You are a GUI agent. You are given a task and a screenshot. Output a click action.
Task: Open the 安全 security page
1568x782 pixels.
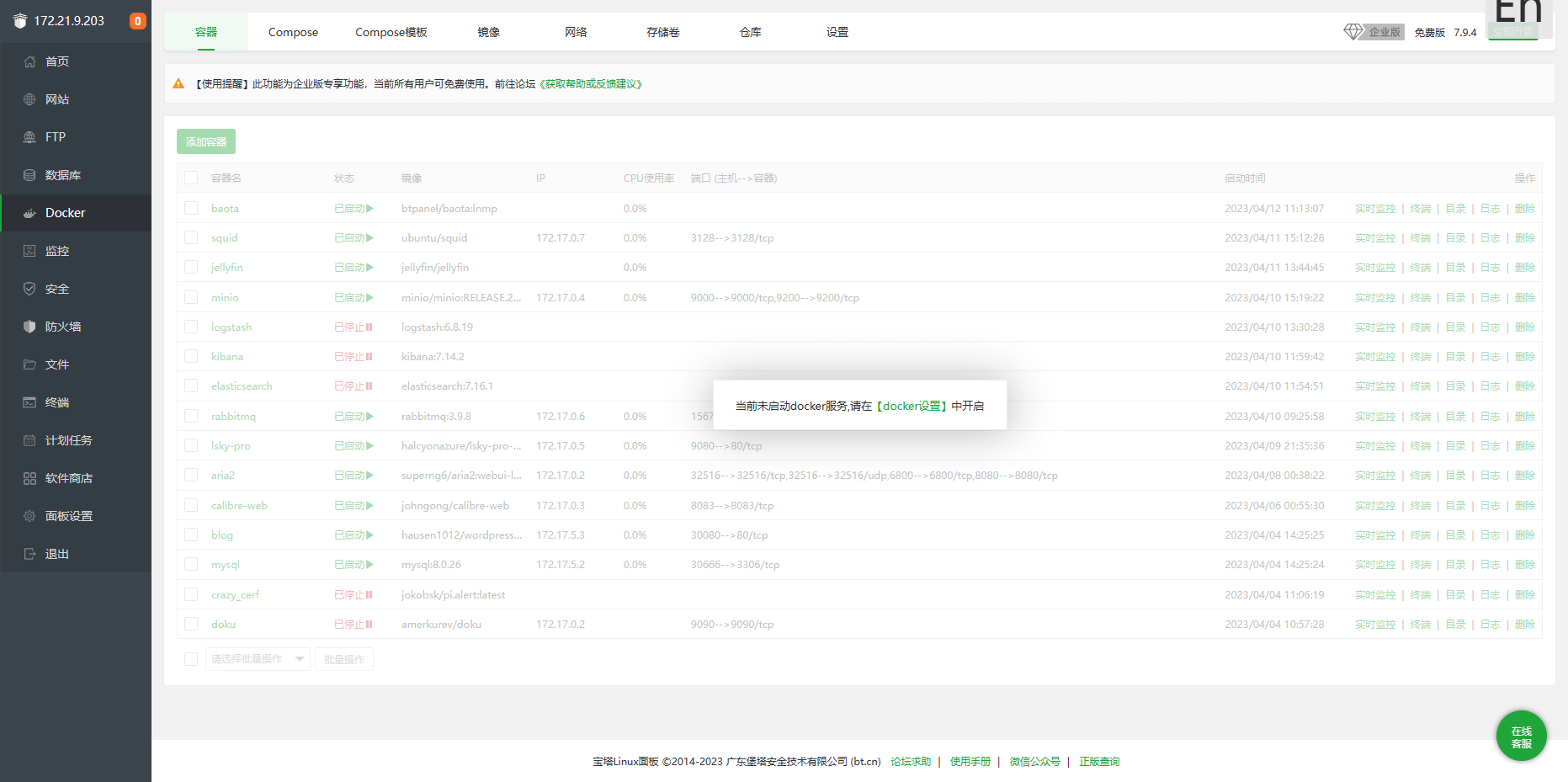point(56,288)
